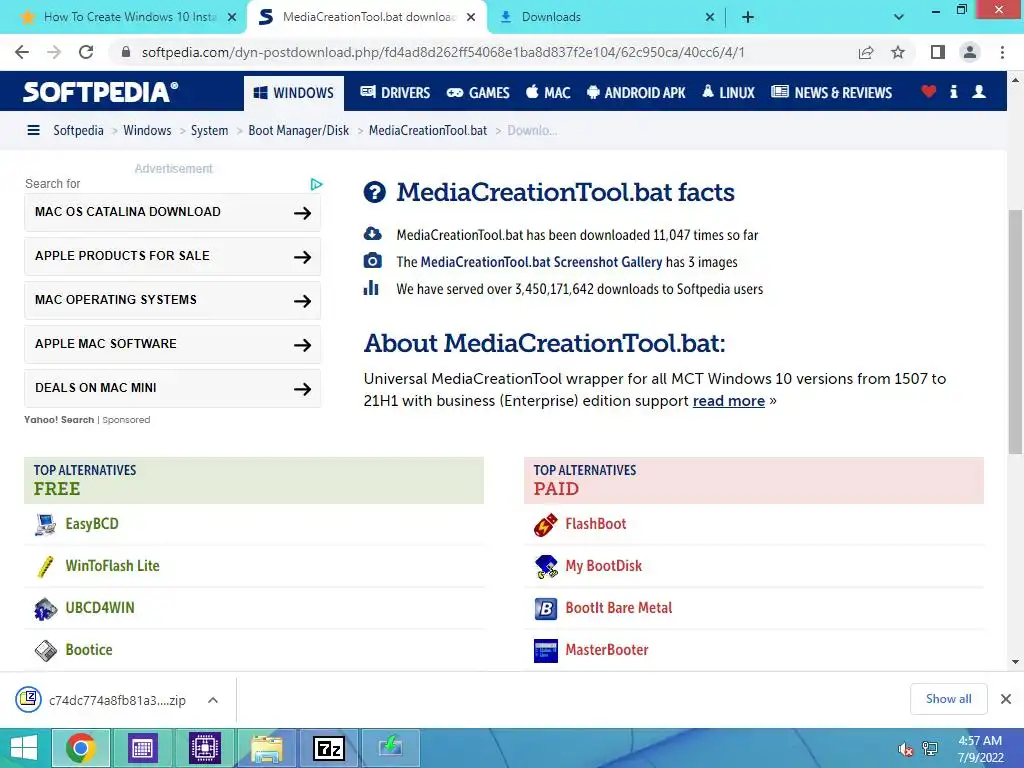This screenshot has height=768, width=1024.
Task: Click Show all downloads button
Action: (x=948, y=699)
